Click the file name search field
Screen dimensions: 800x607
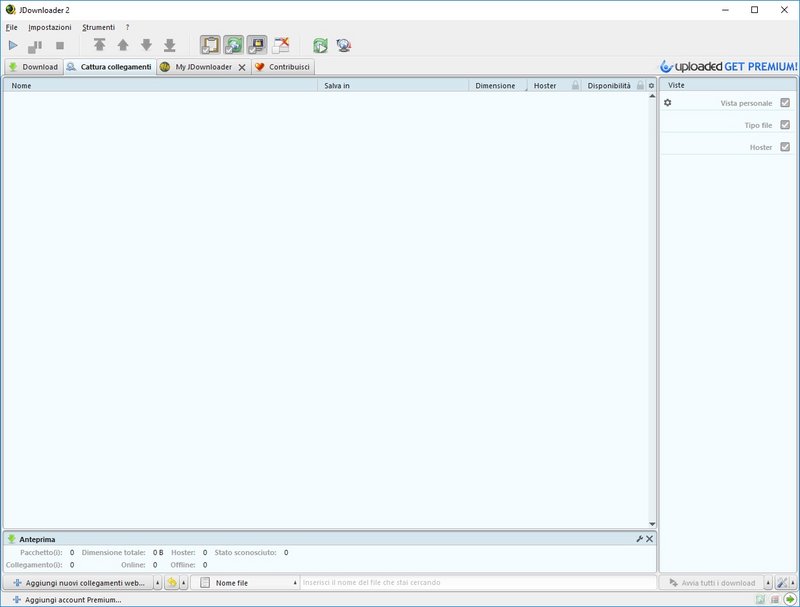pos(478,583)
